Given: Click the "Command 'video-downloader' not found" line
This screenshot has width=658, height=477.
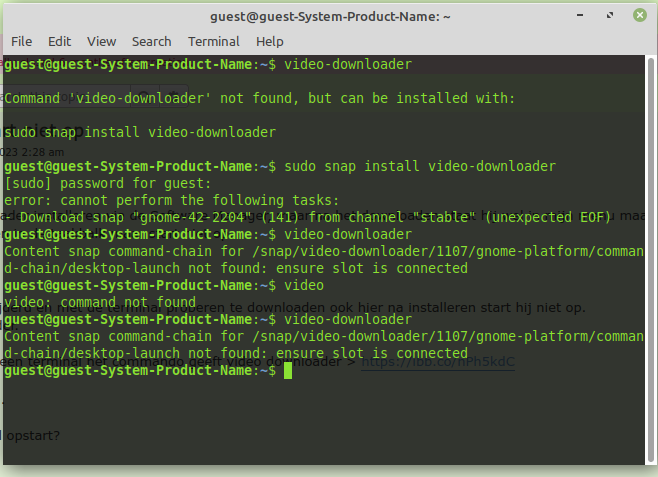Looking at the screenshot, I should (259, 98).
